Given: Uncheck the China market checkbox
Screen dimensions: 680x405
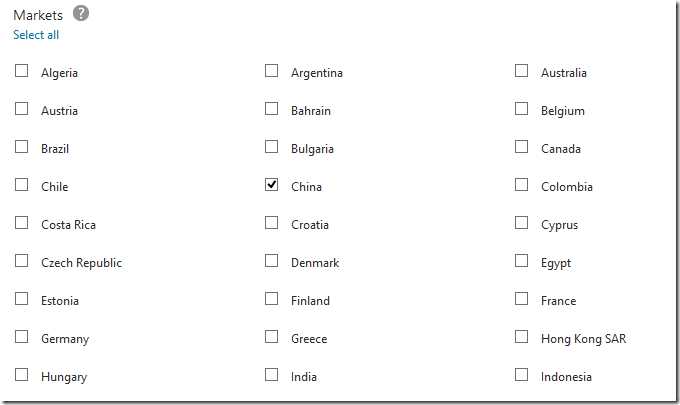Looking at the screenshot, I should tap(272, 185).
